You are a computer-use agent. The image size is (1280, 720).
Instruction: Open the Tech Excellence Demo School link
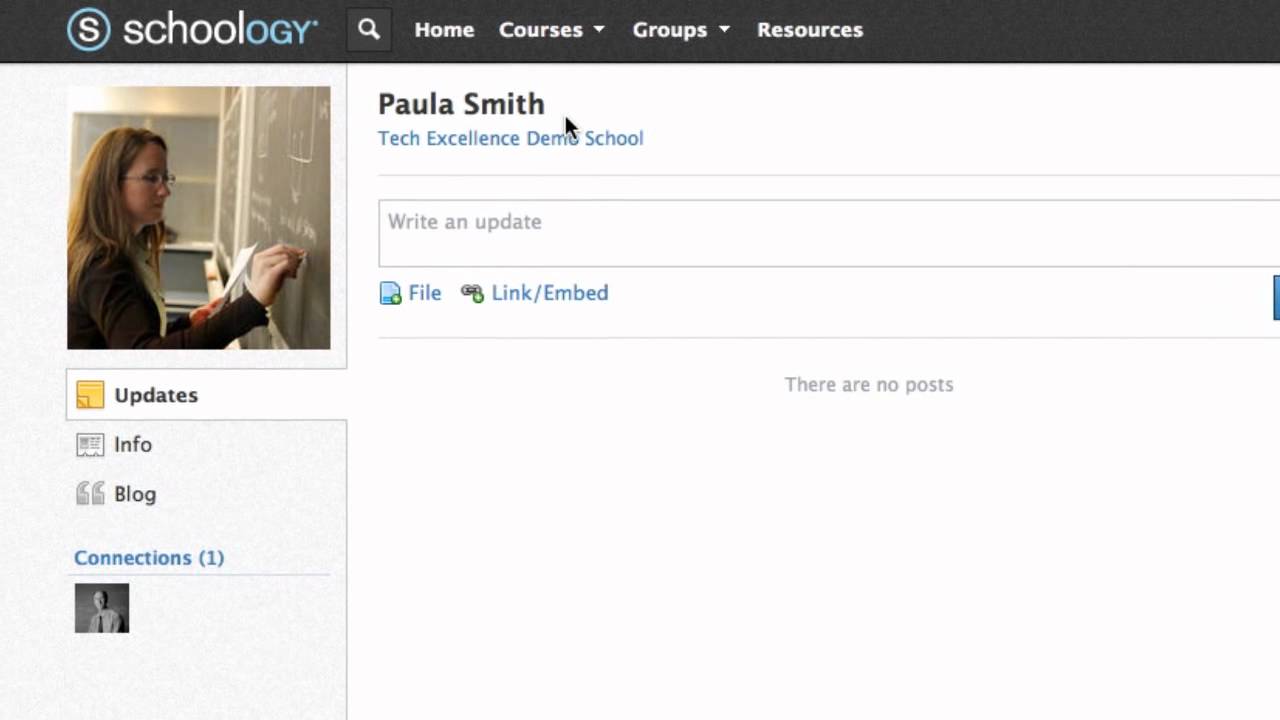coord(510,138)
